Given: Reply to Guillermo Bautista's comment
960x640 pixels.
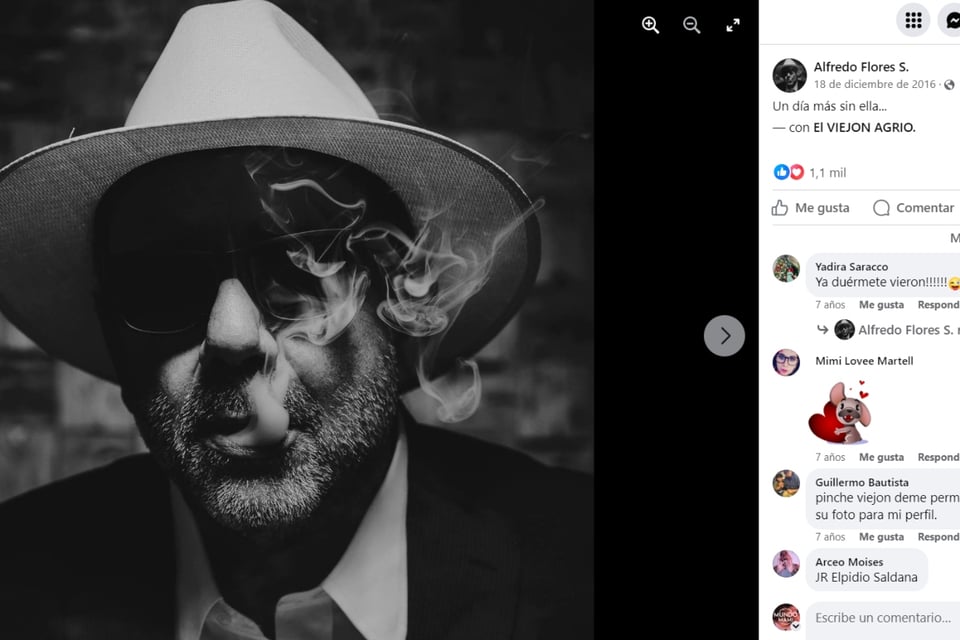Looking at the screenshot, I should (939, 536).
